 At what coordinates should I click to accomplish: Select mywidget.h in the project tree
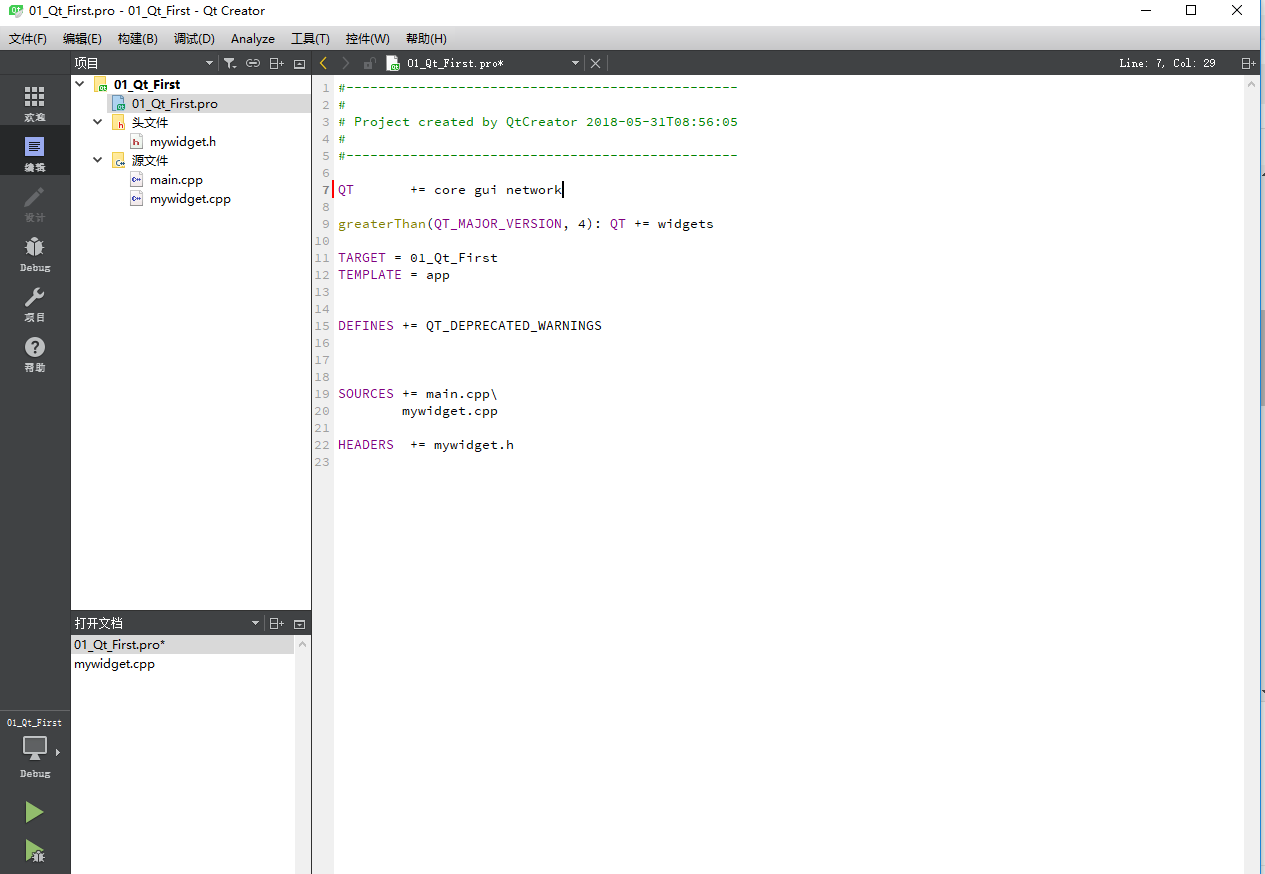[182, 142]
